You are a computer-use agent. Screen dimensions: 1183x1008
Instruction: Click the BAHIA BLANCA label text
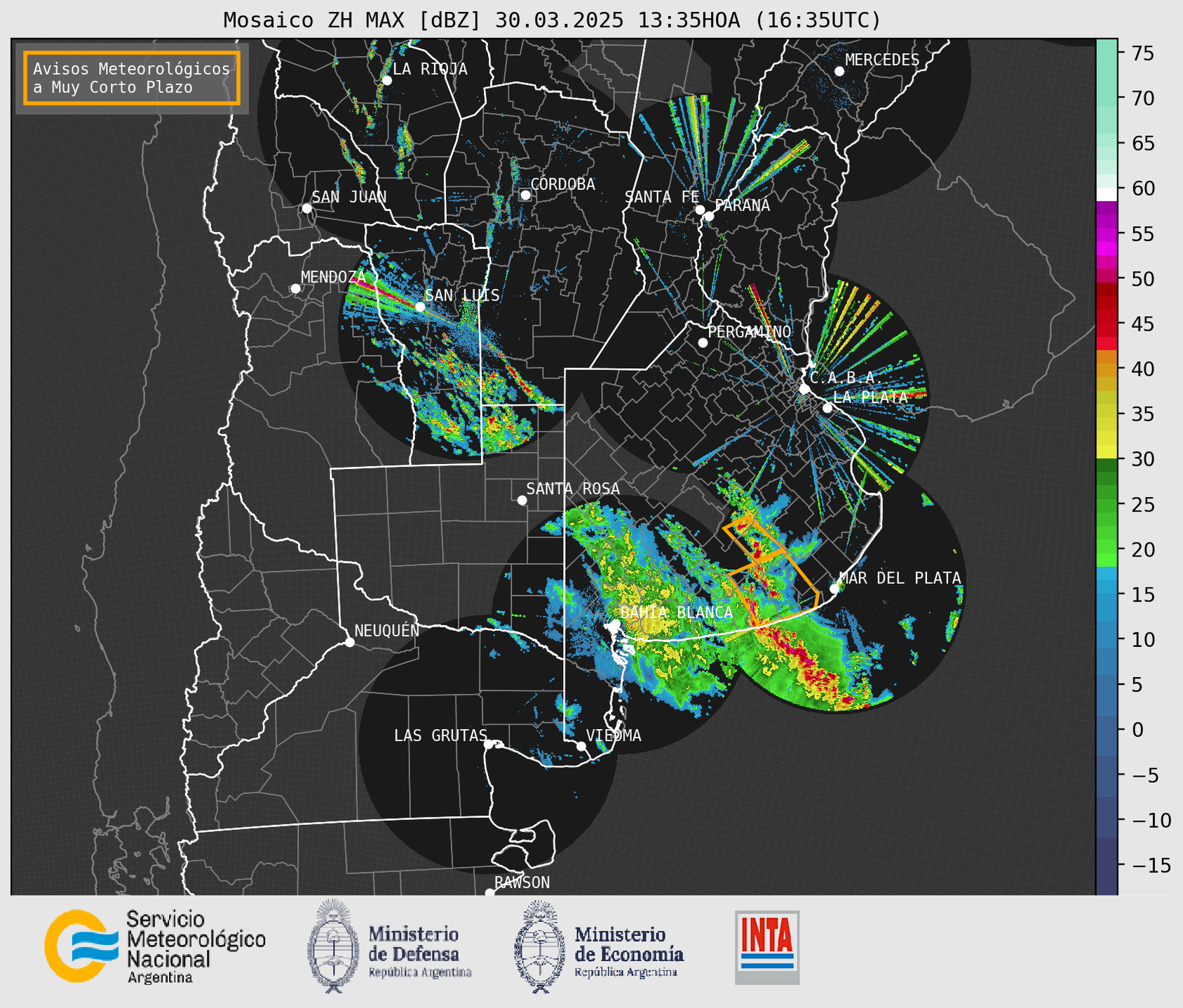point(677,613)
